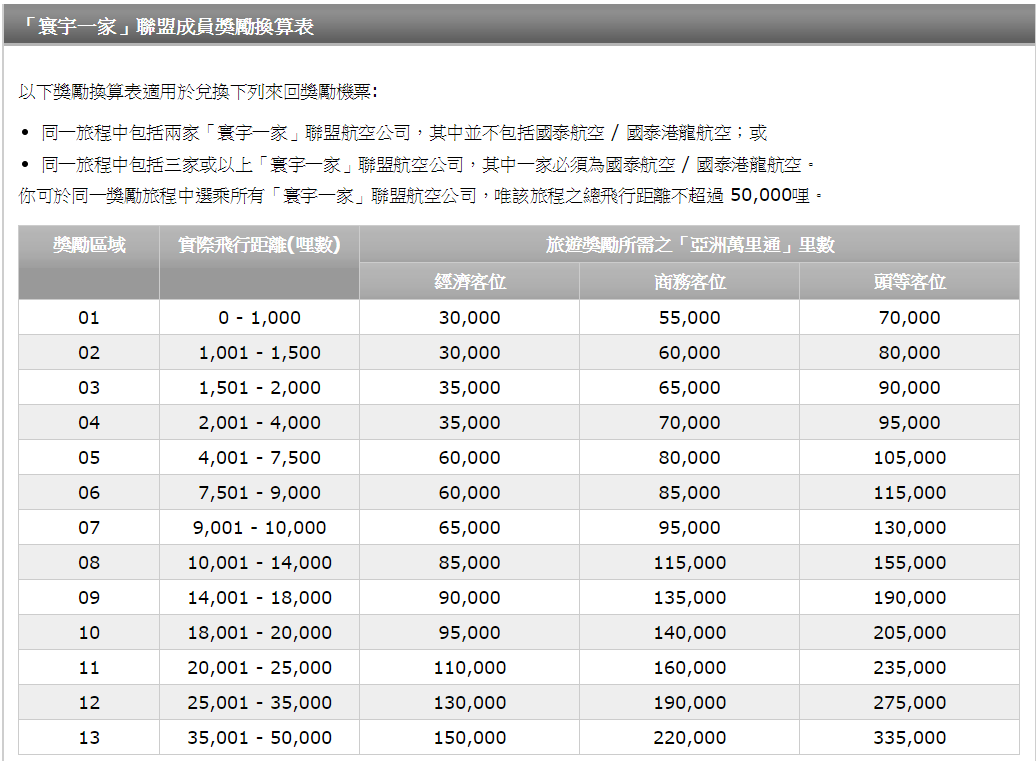
Task: Select distance cell 20,001 - 25,000
Action: [260, 668]
